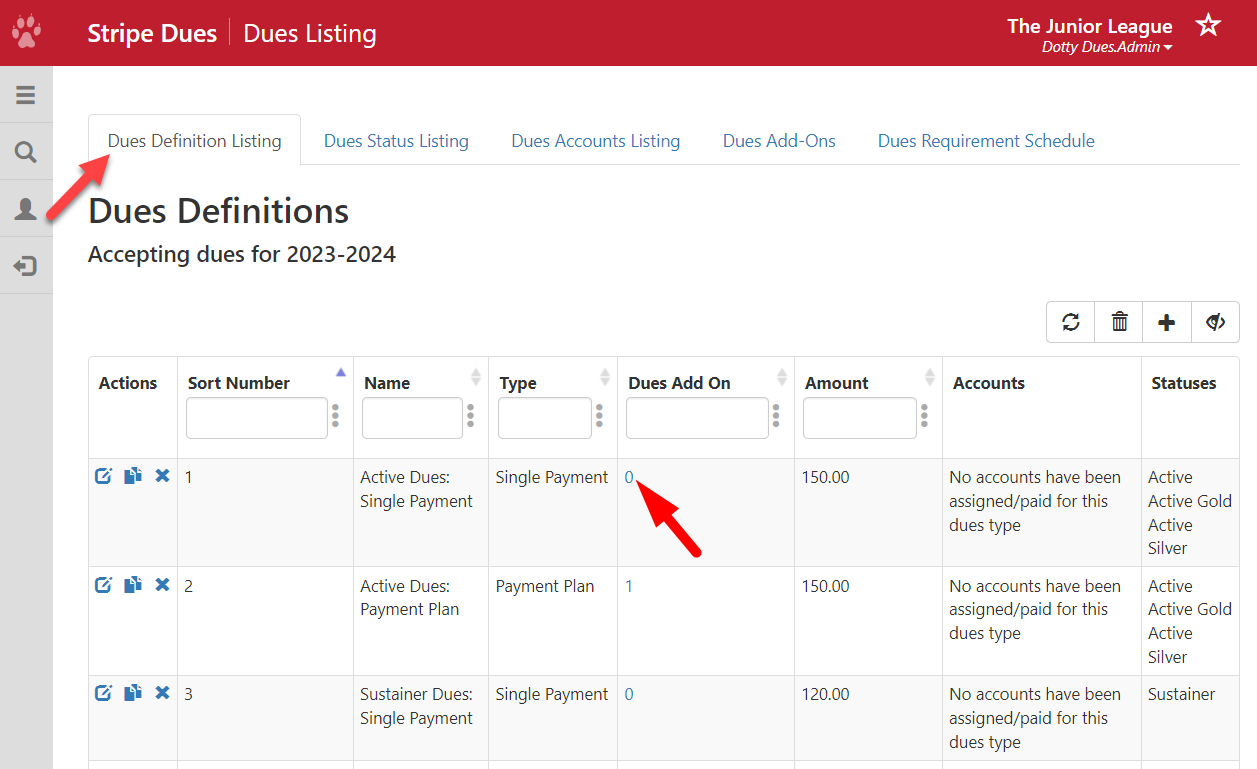Focus the Name filter input field
This screenshot has width=1257, height=769.
pyautogui.click(x=412, y=418)
